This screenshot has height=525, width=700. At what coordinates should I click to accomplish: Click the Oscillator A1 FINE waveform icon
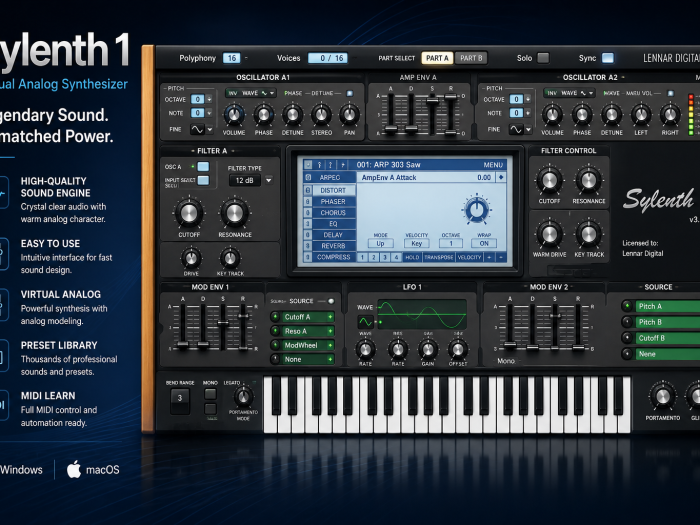pos(197,129)
